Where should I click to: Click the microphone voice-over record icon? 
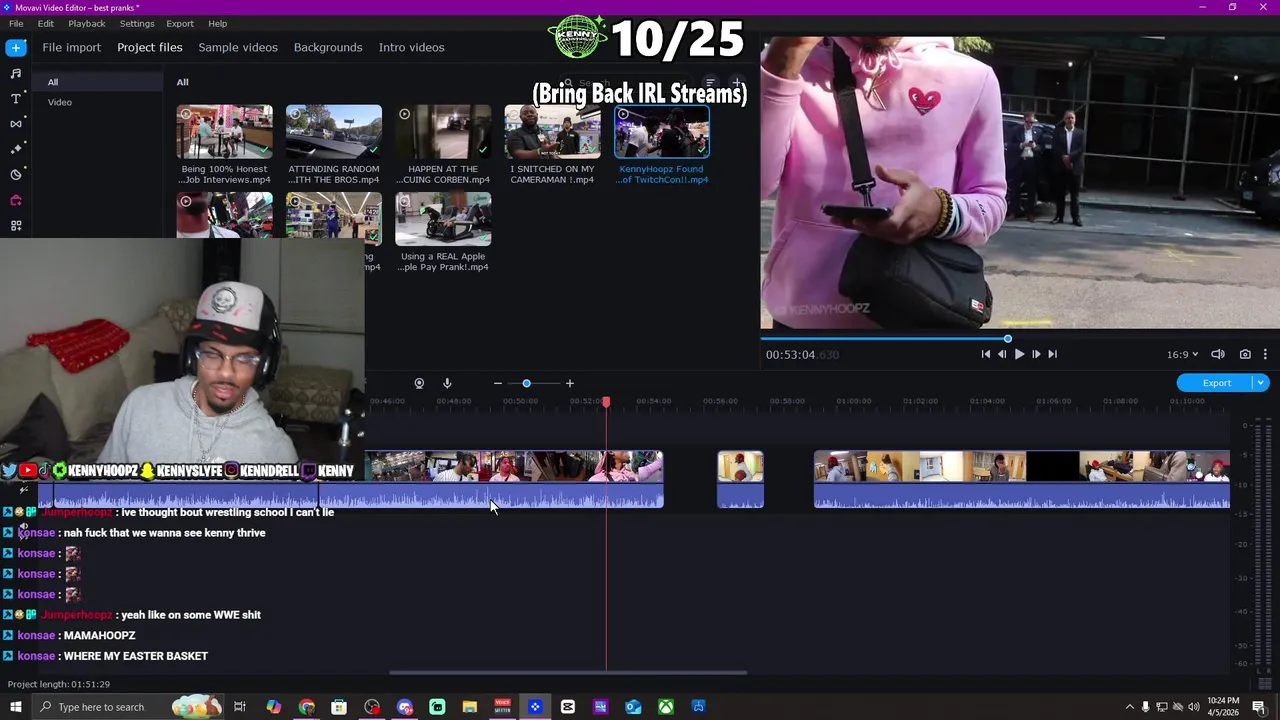[447, 383]
